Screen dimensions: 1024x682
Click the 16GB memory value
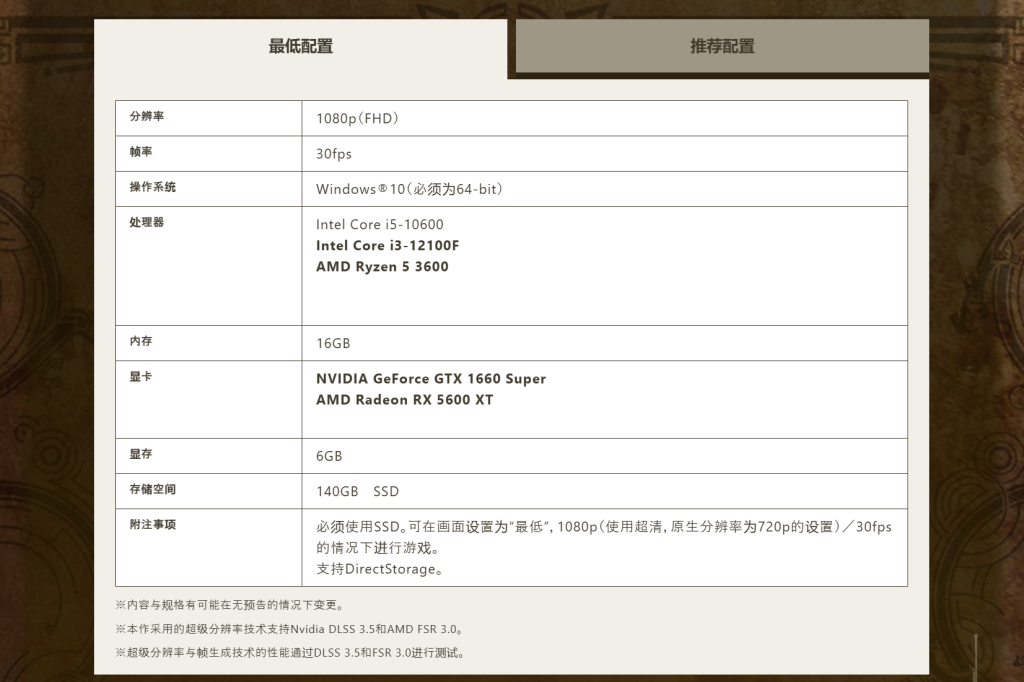click(x=333, y=343)
